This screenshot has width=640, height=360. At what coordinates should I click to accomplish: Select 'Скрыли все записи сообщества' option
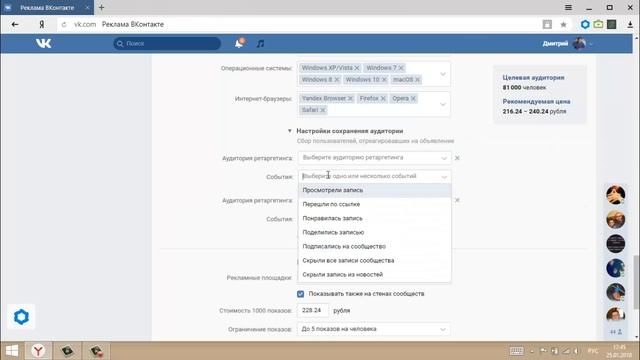[x=375, y=260]
